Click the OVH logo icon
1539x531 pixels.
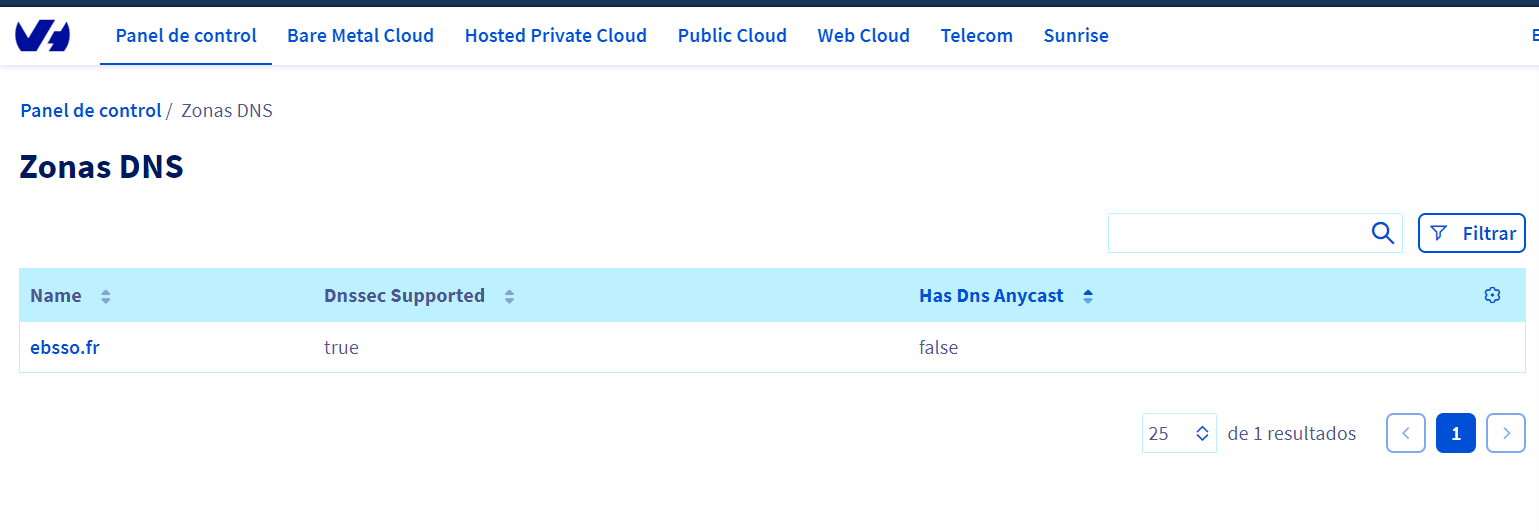(x=42, y=36)
